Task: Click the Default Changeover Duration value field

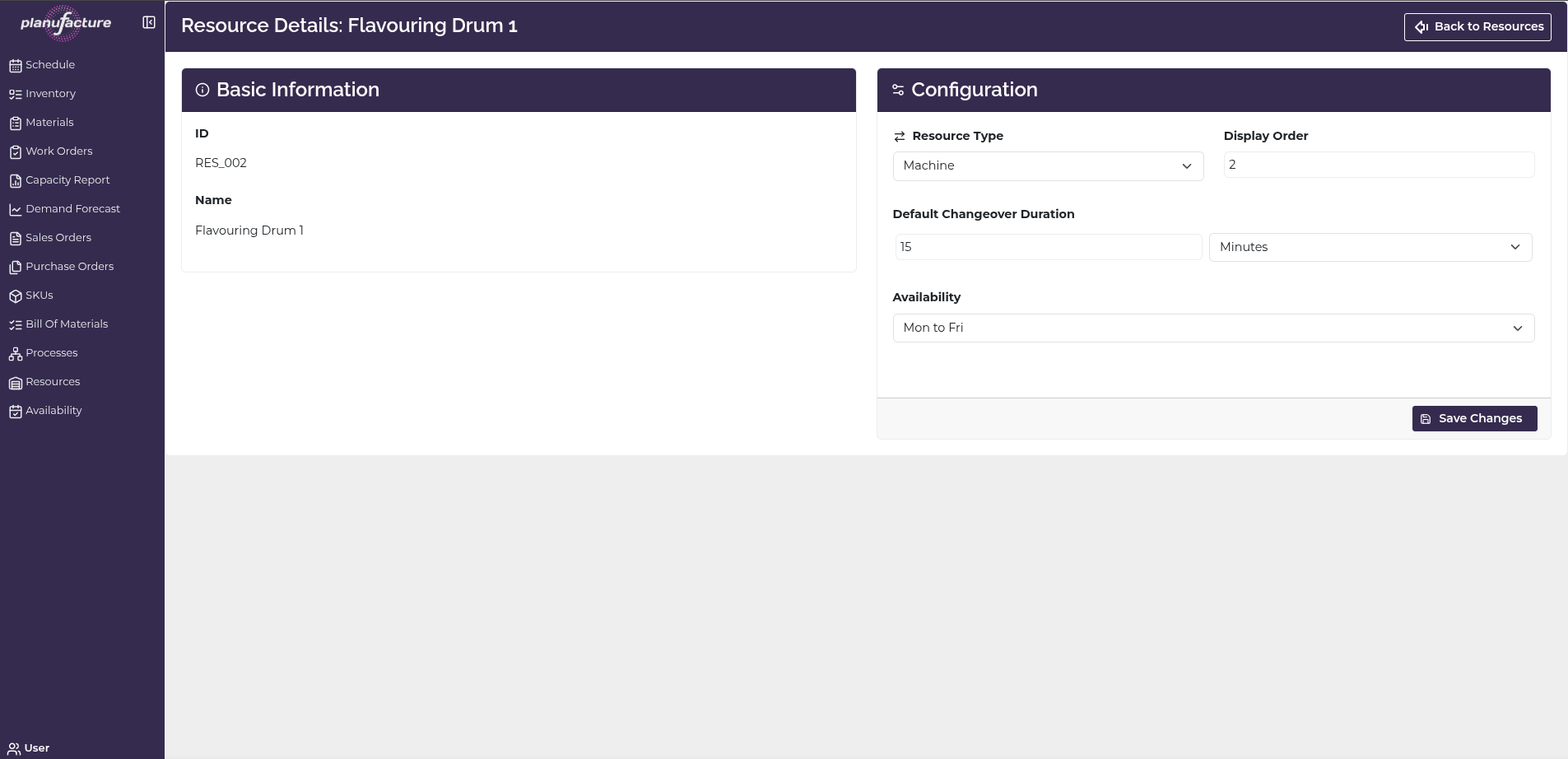Action: [1048, 247]
